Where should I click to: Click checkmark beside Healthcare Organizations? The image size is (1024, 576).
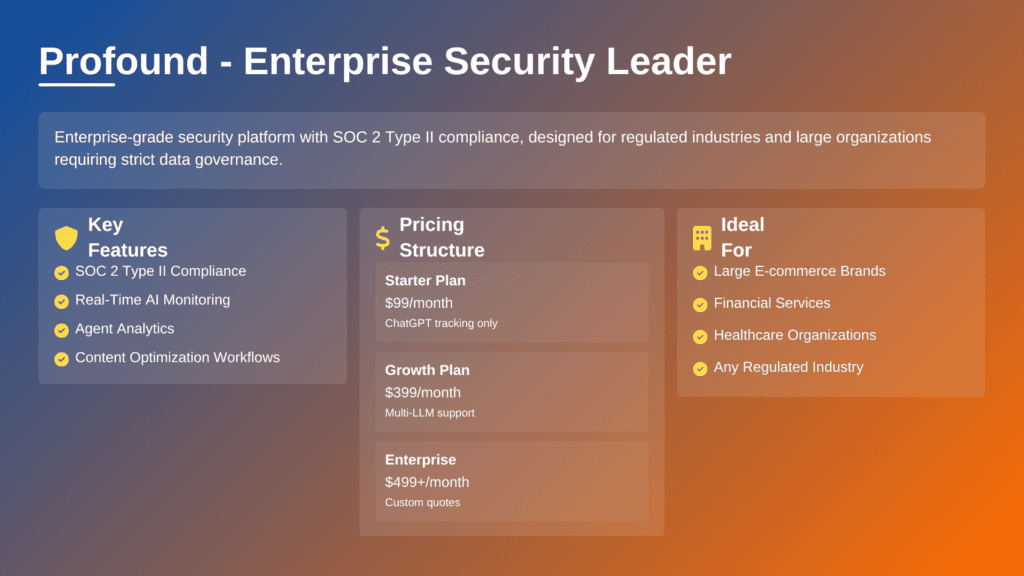(700, 337)
